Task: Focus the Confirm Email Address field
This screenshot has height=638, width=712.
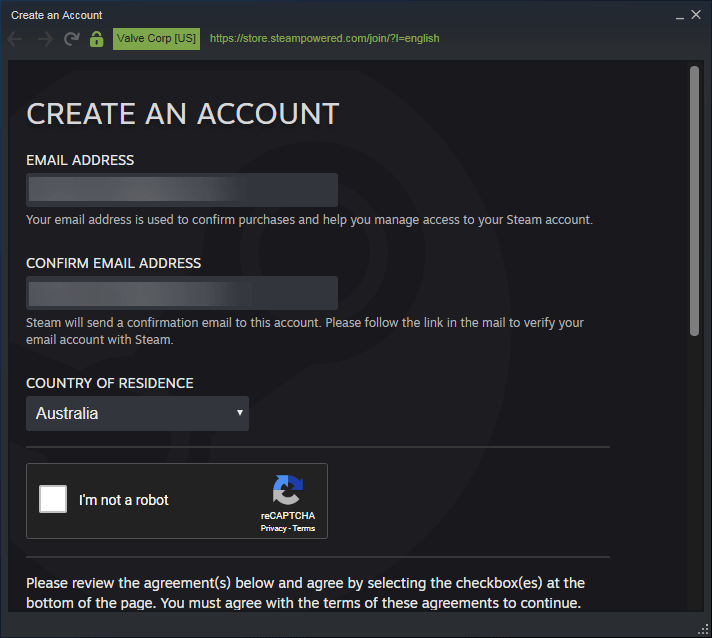Action: point(182,293)
